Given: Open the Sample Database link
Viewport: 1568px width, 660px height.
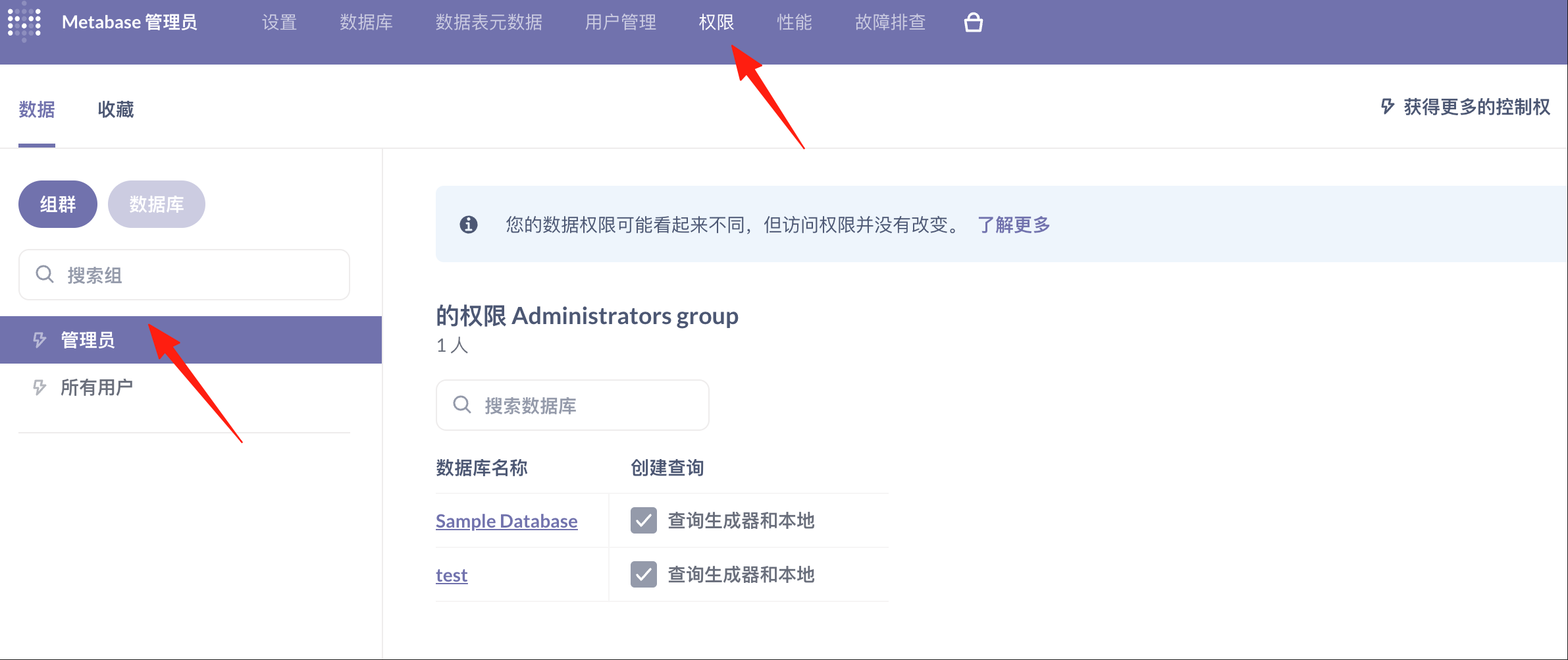Looking at the screenshot, I should [x=506, y=521].
